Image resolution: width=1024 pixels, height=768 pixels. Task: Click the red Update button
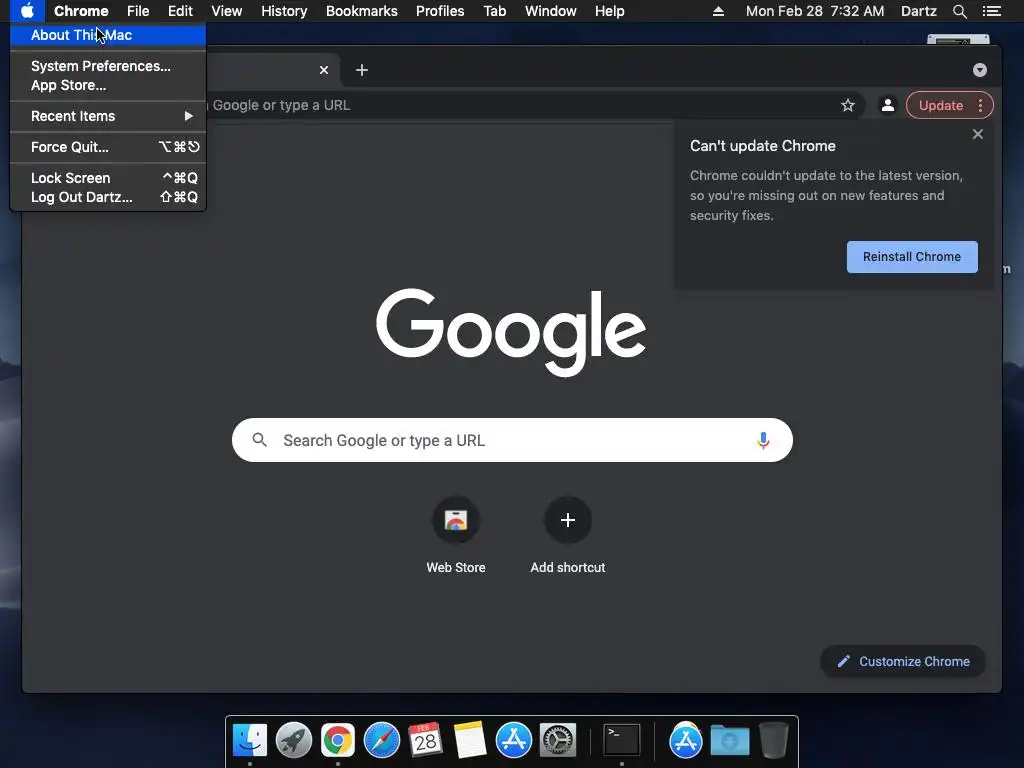[940, 106]
